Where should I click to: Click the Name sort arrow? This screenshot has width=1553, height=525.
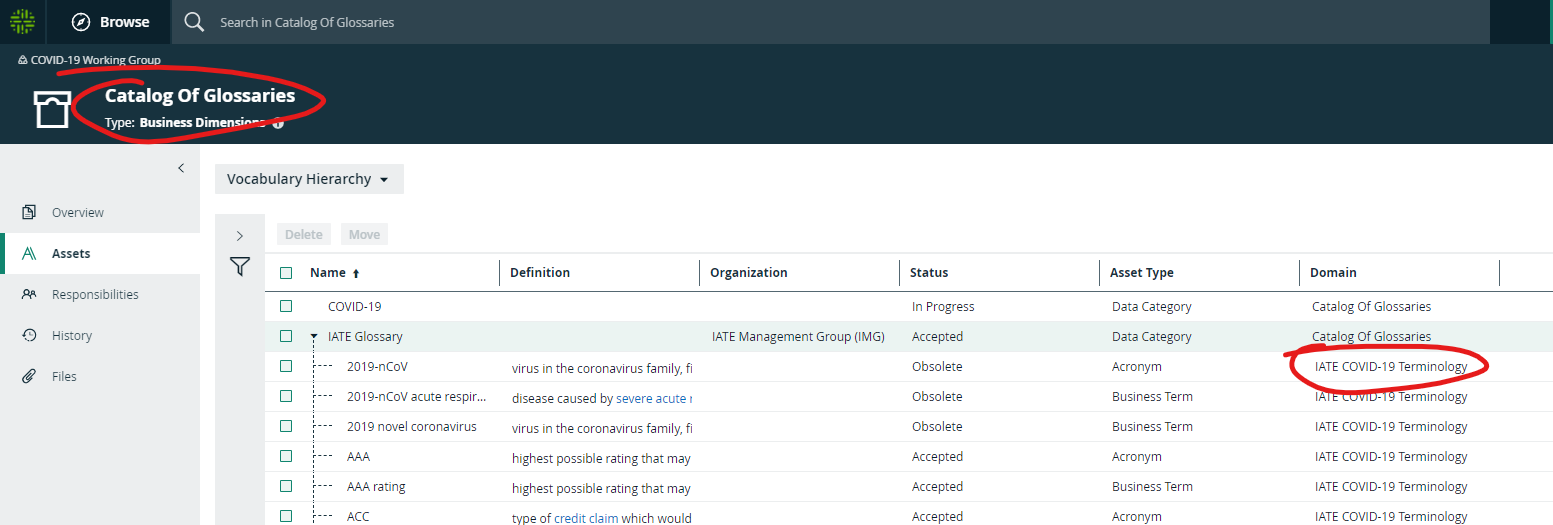pos(356,273)
